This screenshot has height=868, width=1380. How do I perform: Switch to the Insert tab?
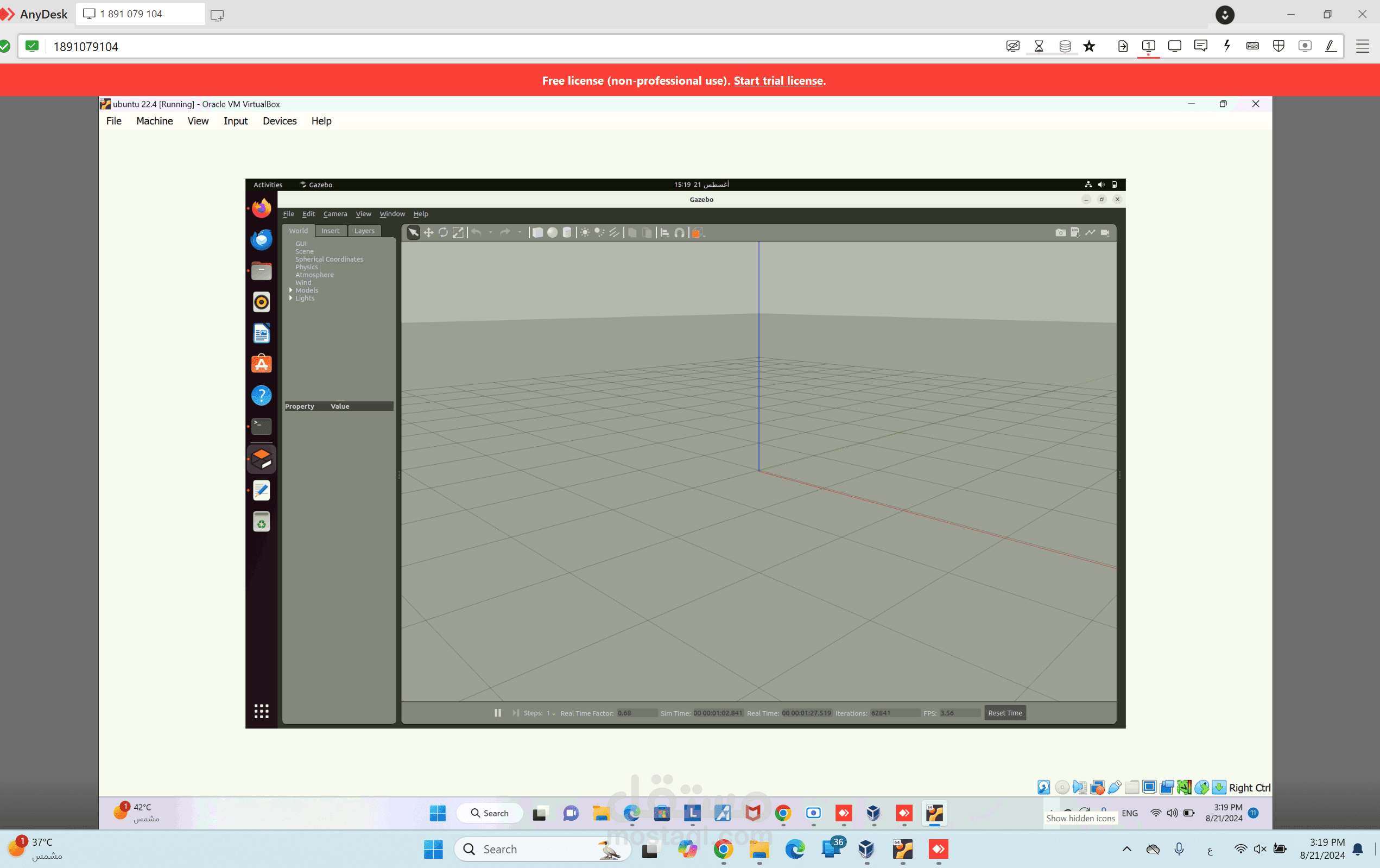pos(330,231)
